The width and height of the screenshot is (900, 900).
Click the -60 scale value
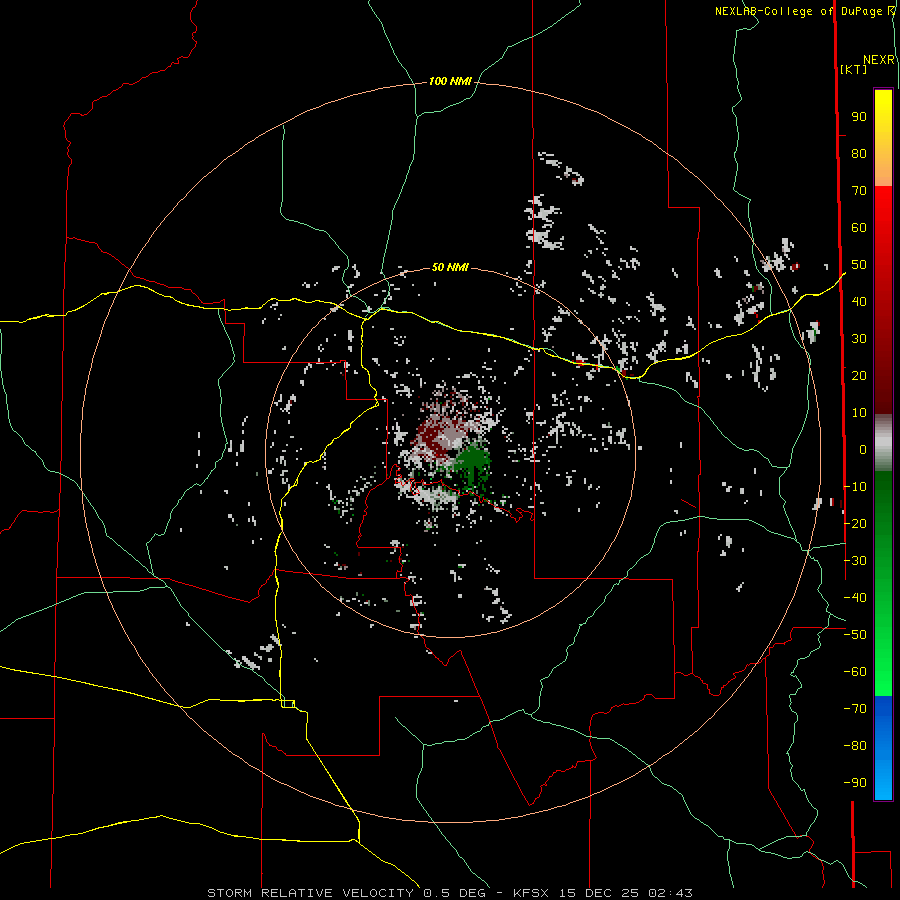tap(855, 672)
